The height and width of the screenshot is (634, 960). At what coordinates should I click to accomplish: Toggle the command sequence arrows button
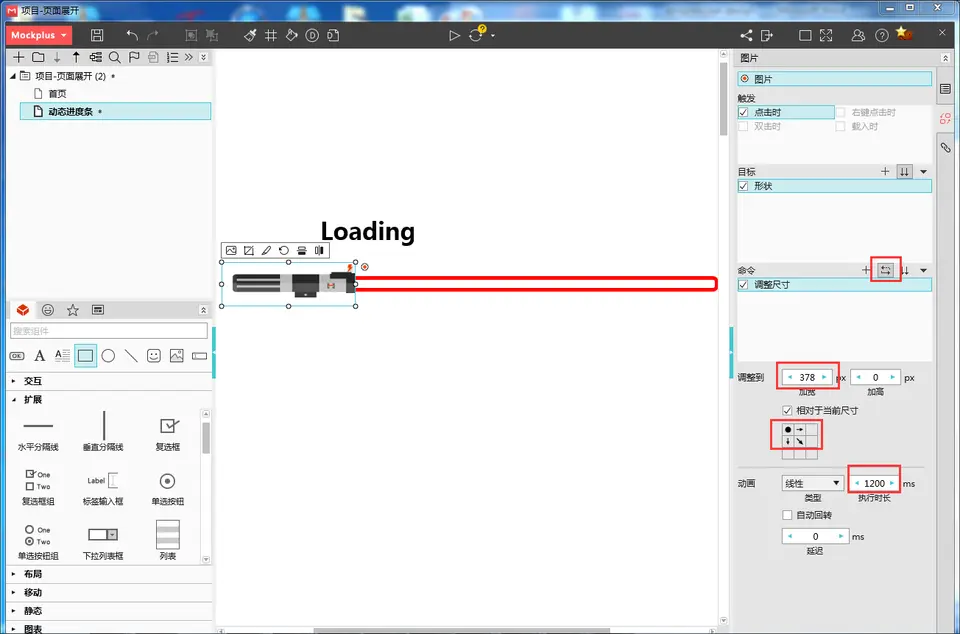tap(885, 270)
